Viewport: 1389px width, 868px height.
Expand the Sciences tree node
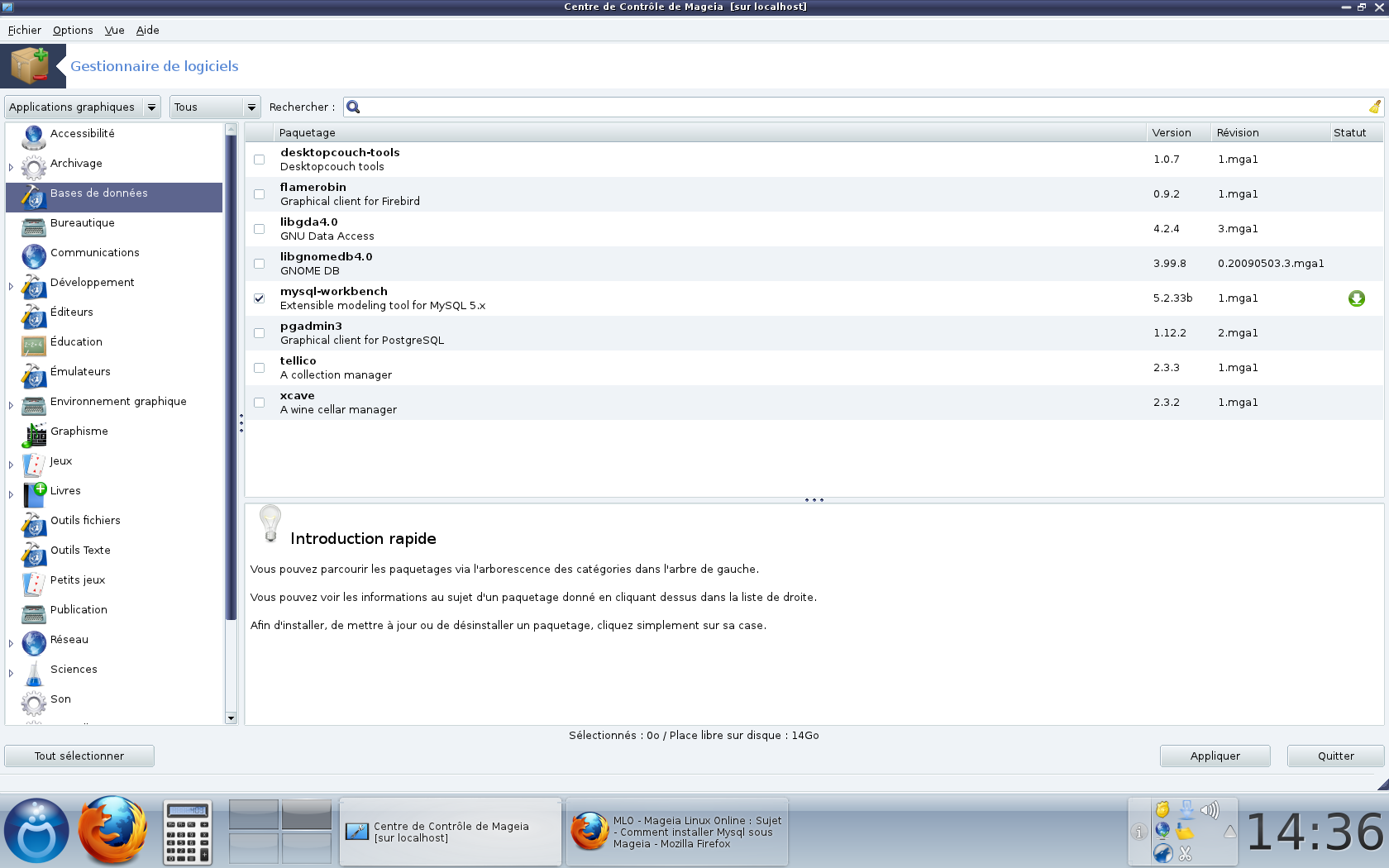[12, 673]
